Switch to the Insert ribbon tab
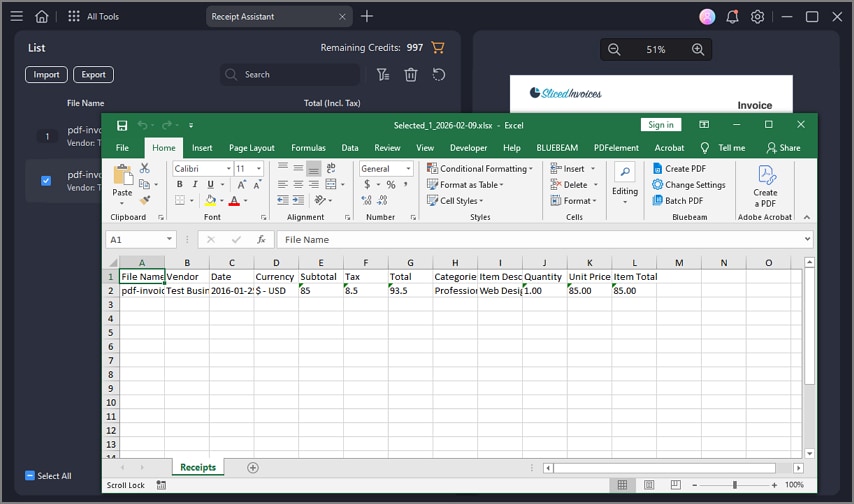854x504 pixels. [202, 148]
